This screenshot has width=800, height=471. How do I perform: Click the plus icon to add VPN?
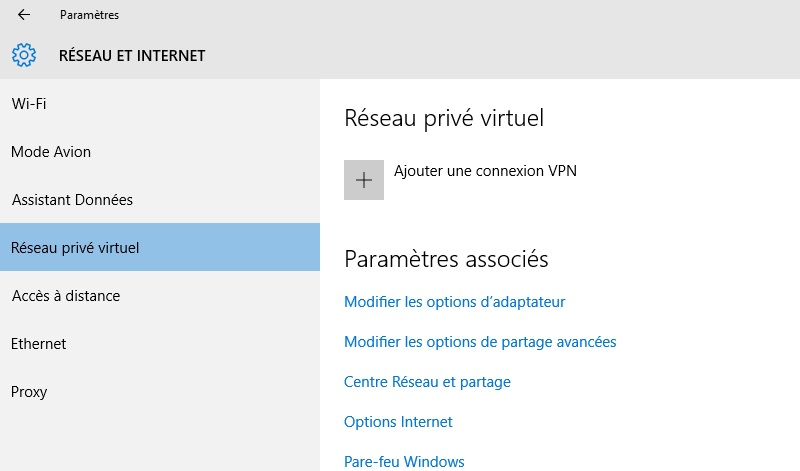tap(364, 180)
